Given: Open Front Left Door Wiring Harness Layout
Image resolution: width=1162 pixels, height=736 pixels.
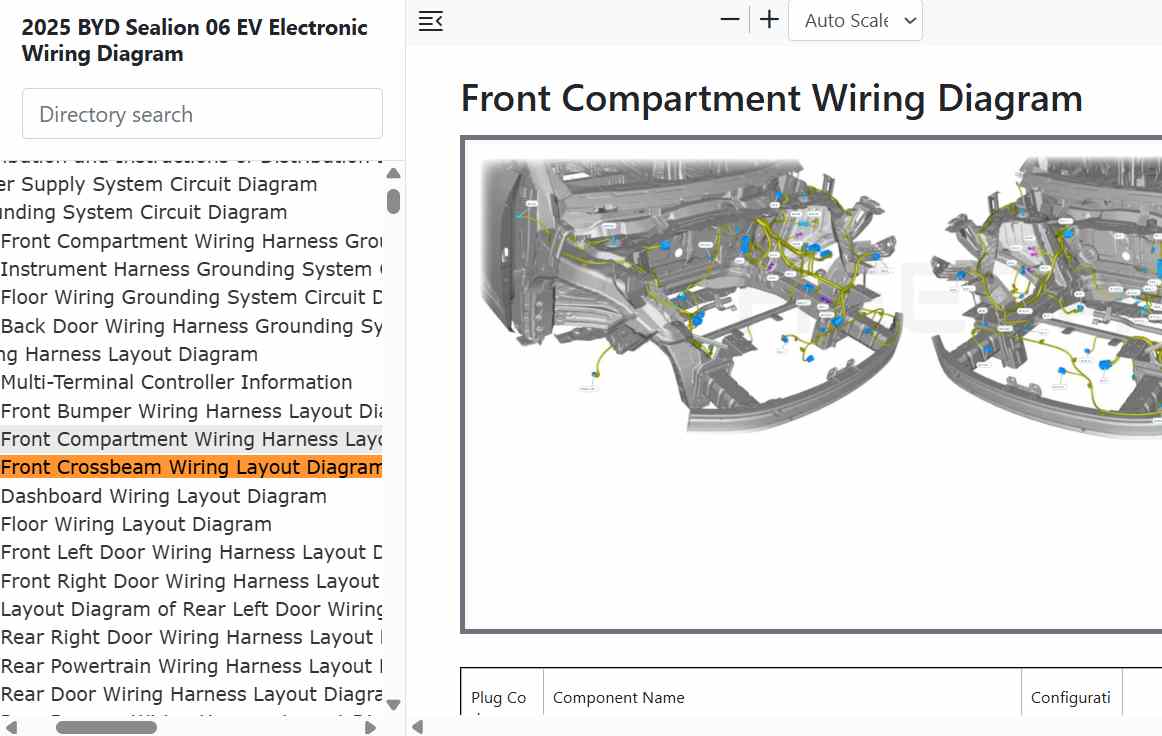Looking at the screenshot, I should click(x=191, y=553).
